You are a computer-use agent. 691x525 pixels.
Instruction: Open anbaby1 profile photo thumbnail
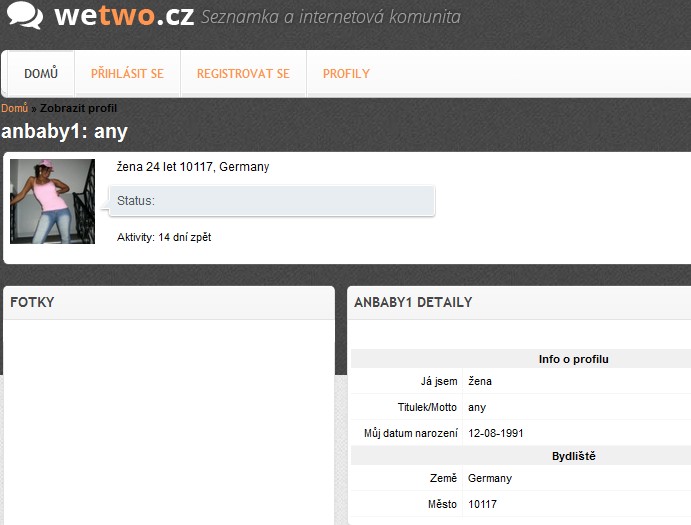click(52, 201)
